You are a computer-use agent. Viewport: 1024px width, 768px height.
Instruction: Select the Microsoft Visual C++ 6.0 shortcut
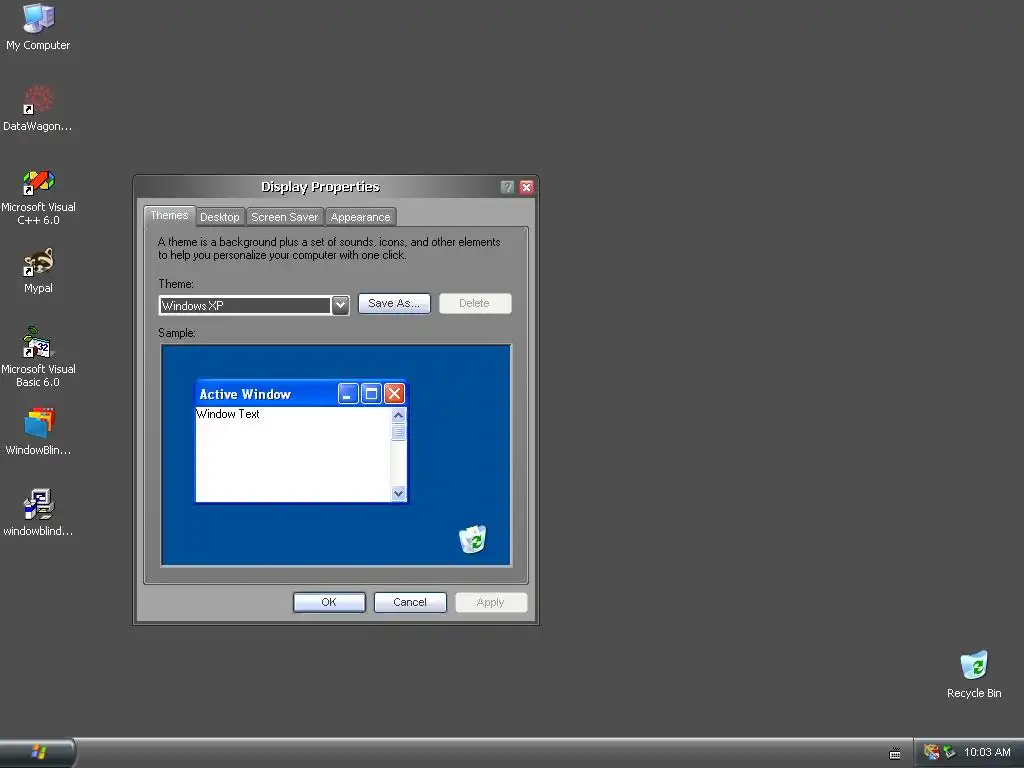click(38, 197)
